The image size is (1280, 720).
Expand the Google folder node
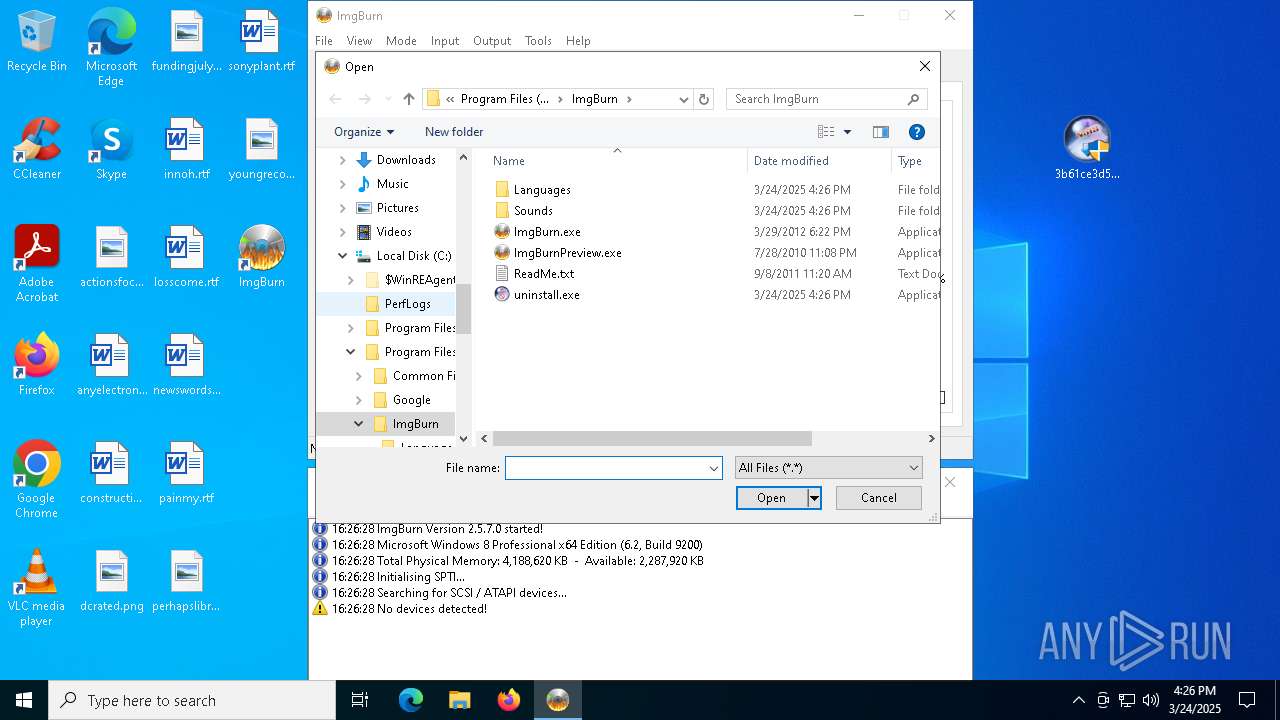point(359,400)
